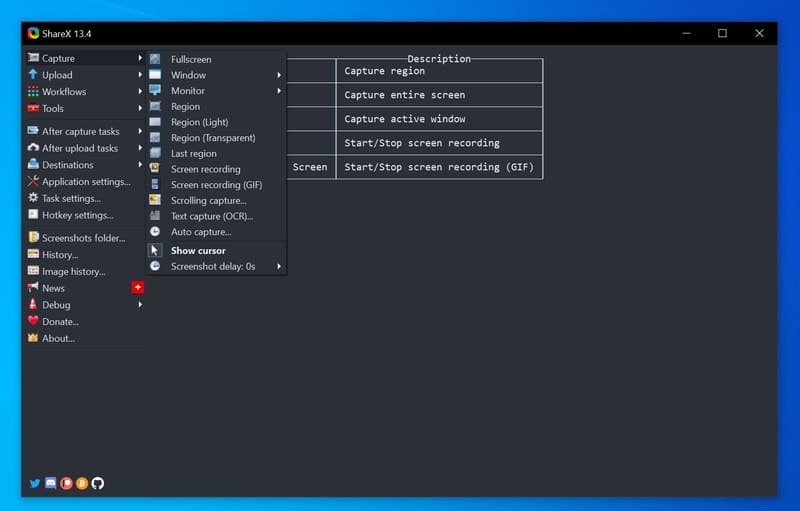Open Hotkey settings...
The width and height of the screenshot is (800, 511).
click(85, 215)
